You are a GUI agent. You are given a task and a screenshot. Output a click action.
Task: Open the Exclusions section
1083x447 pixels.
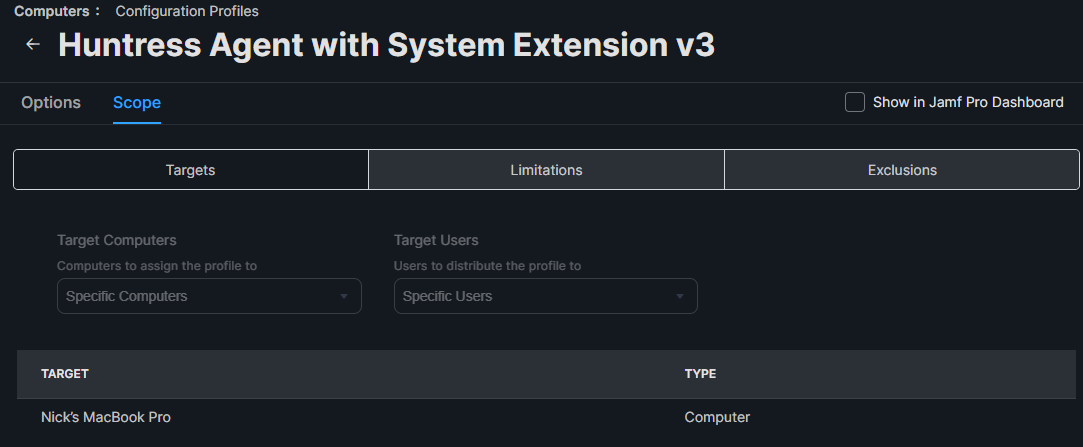pos(902,170)
